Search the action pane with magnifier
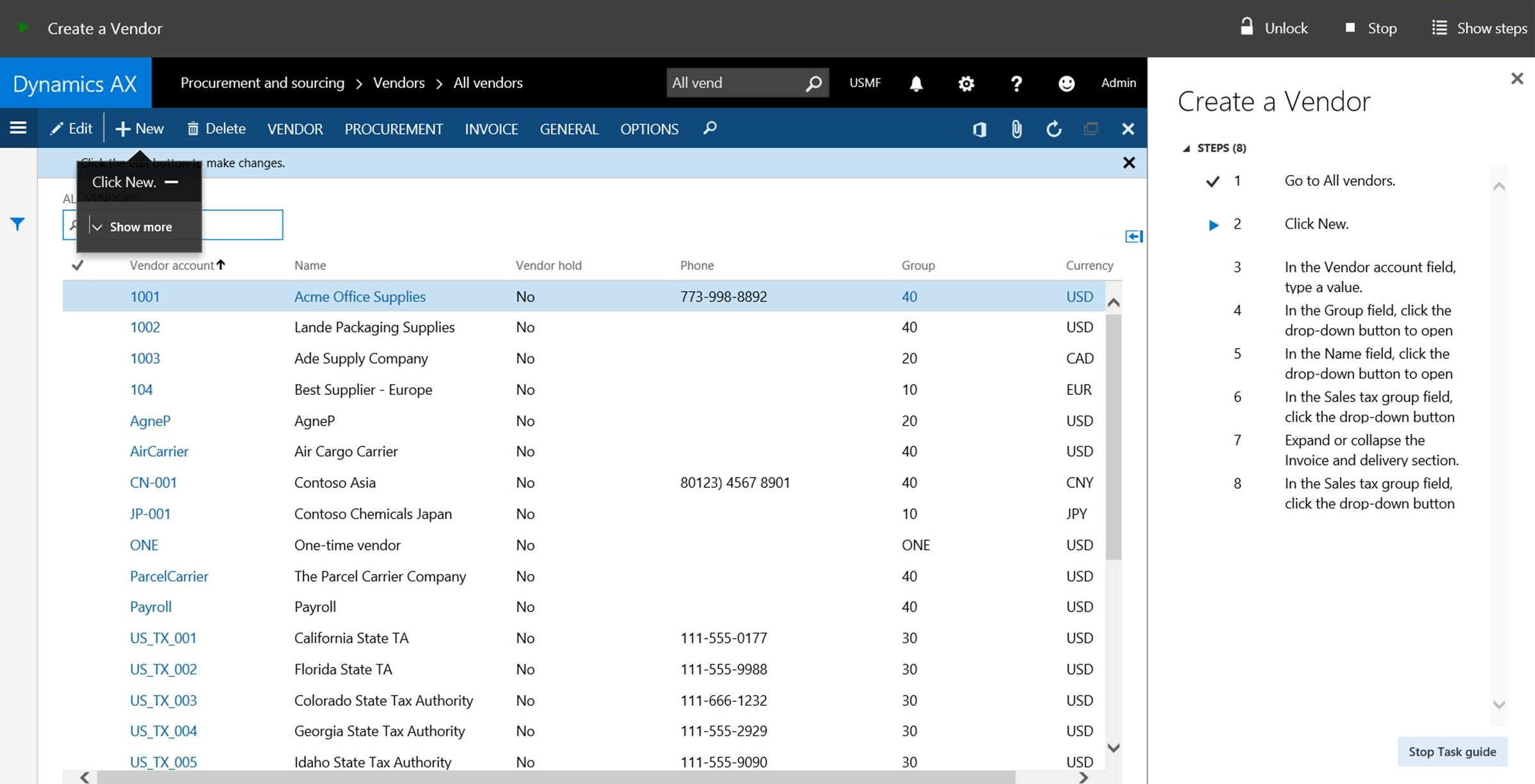This screenshot has height=784, width=1535. tap(709, 128)
